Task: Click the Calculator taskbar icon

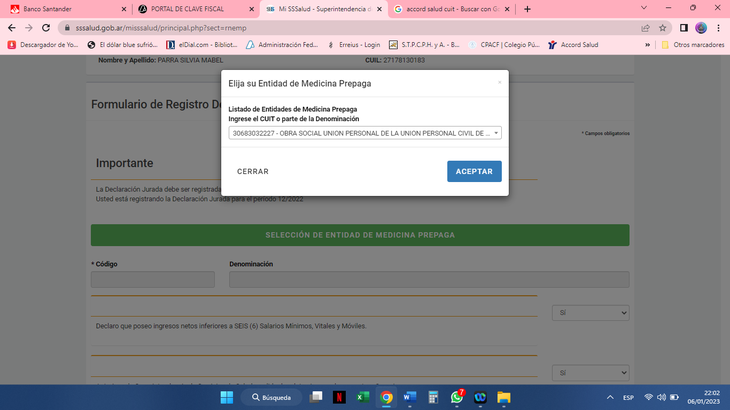Action: 433,397
